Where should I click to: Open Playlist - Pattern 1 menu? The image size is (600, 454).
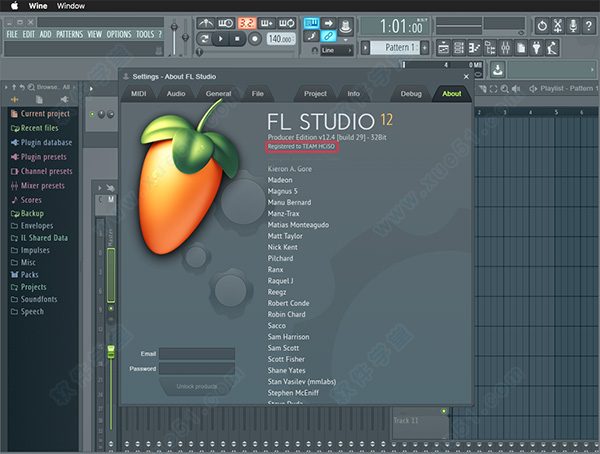pyautogui.click(x=533, y=89)
